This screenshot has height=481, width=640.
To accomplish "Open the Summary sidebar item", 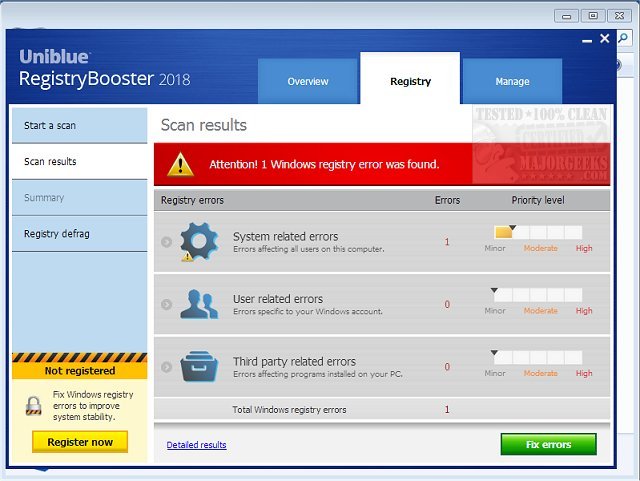I will coord(80,198).
